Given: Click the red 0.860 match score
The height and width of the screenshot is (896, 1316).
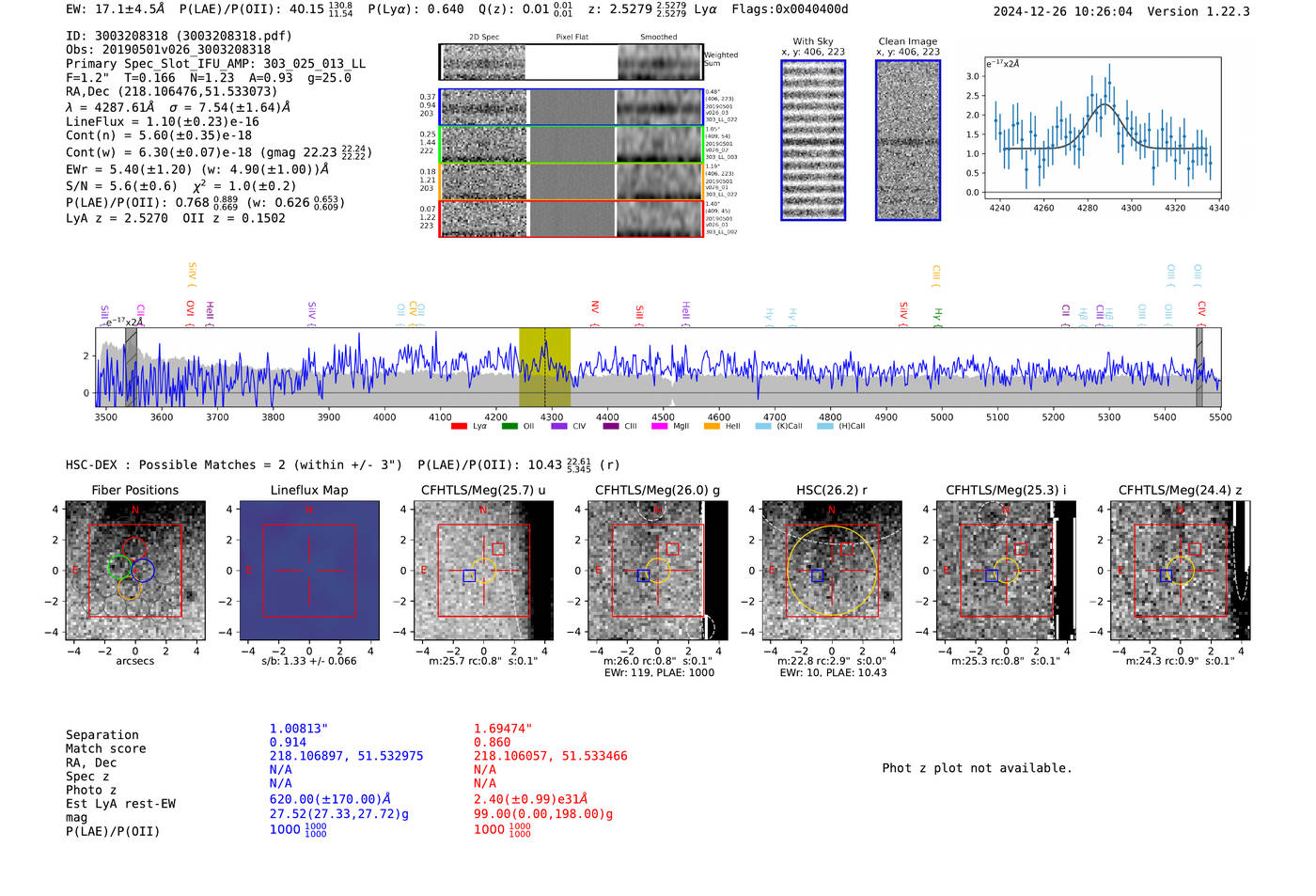Looking at the screenshot, I should (492, 742).
